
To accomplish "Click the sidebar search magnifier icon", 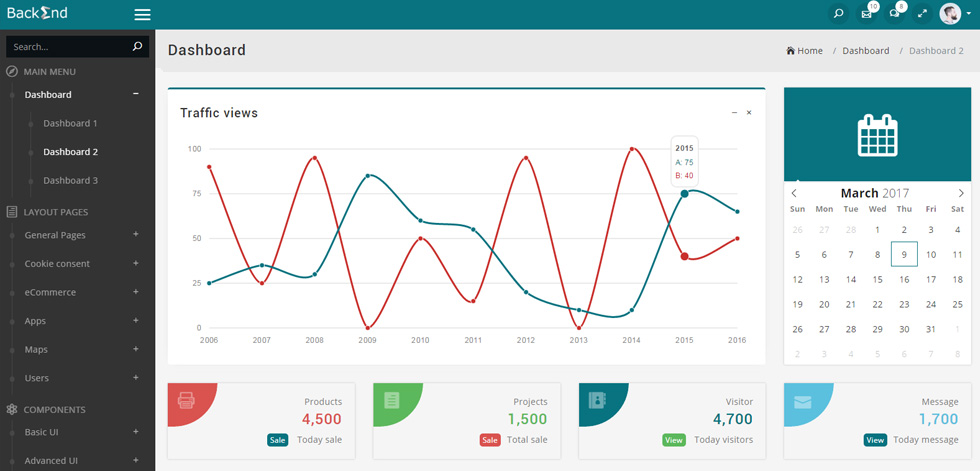I will 138,46.
